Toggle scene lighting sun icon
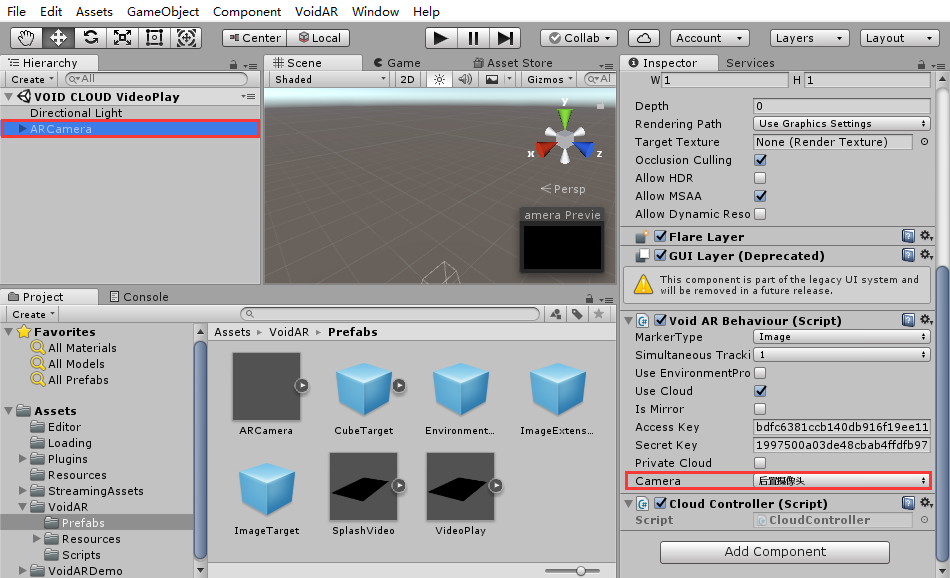950x578 pixels. [x=438, y=79]
